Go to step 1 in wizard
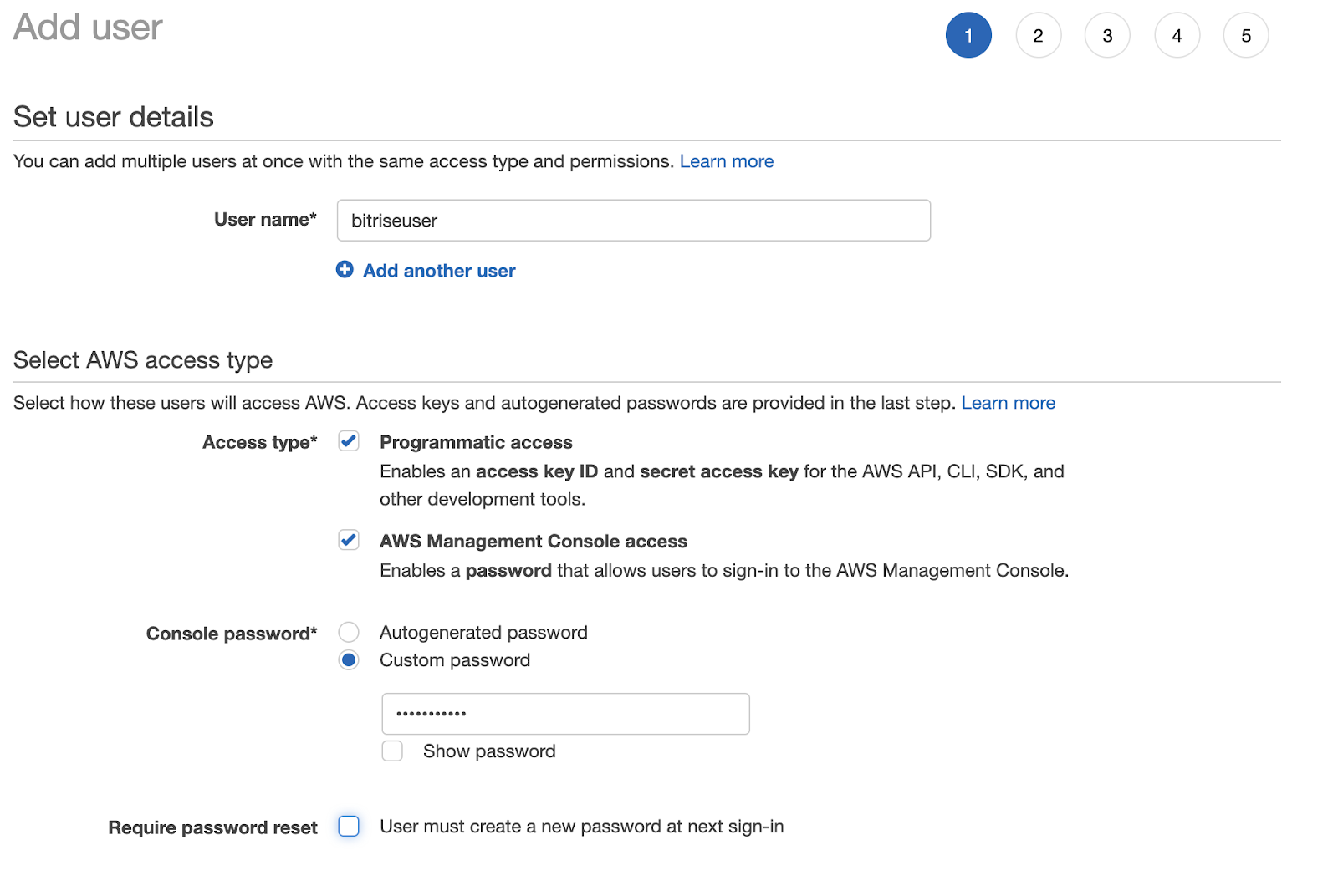Image resolution: width=1338 pixels, height=896 pixels. point(968,35)
